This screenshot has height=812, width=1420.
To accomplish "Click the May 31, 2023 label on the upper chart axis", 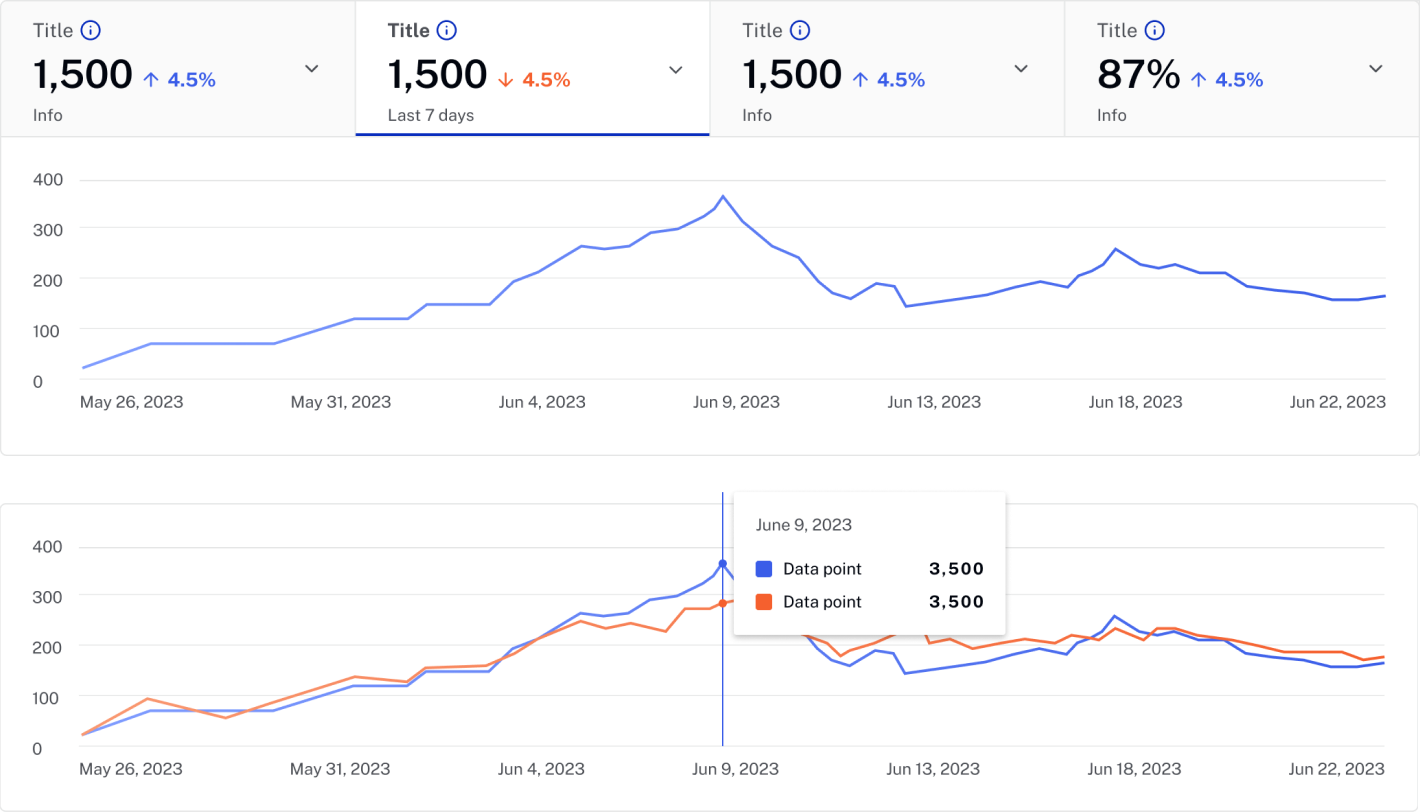I will (x=341, y=402).
